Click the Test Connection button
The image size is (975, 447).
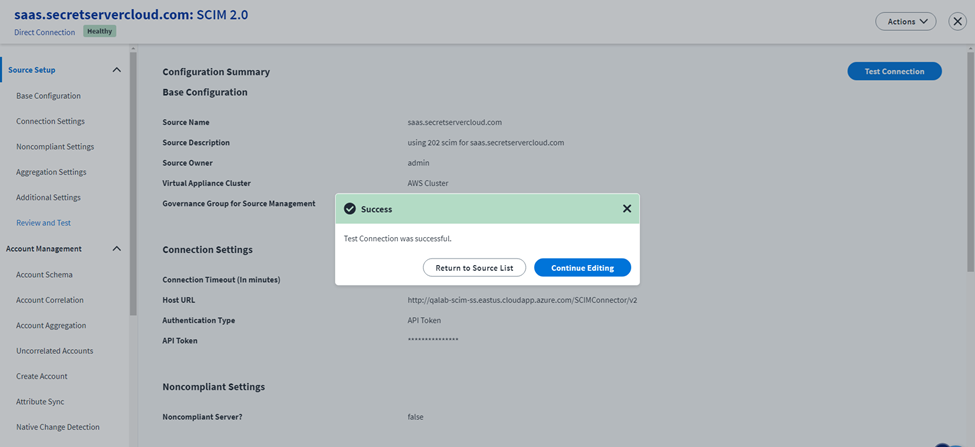[894, 71]
